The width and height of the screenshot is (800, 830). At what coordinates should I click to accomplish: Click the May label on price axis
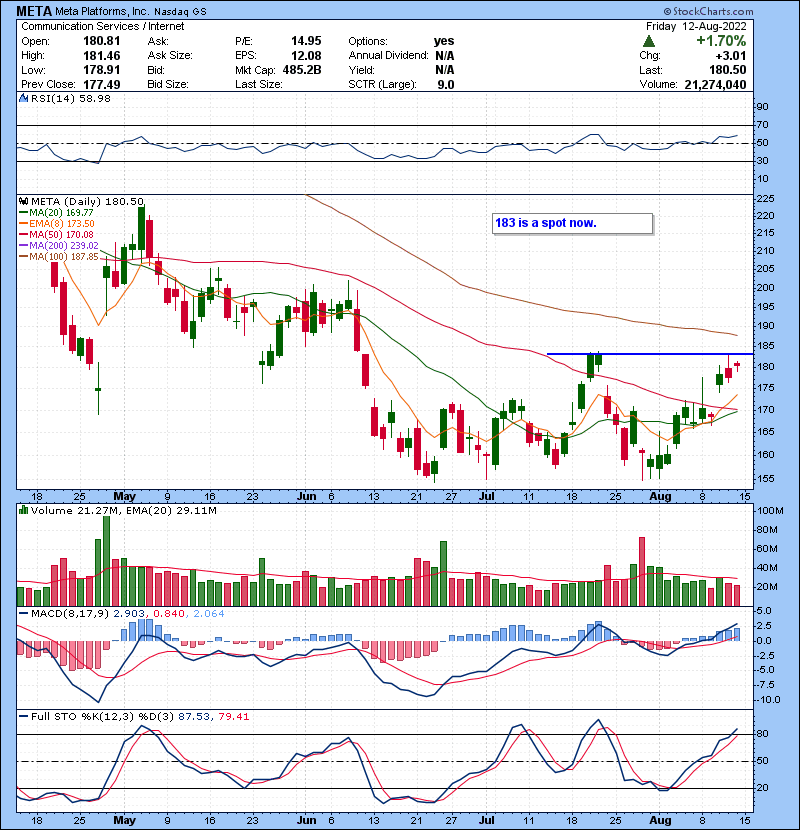point(124,497)
